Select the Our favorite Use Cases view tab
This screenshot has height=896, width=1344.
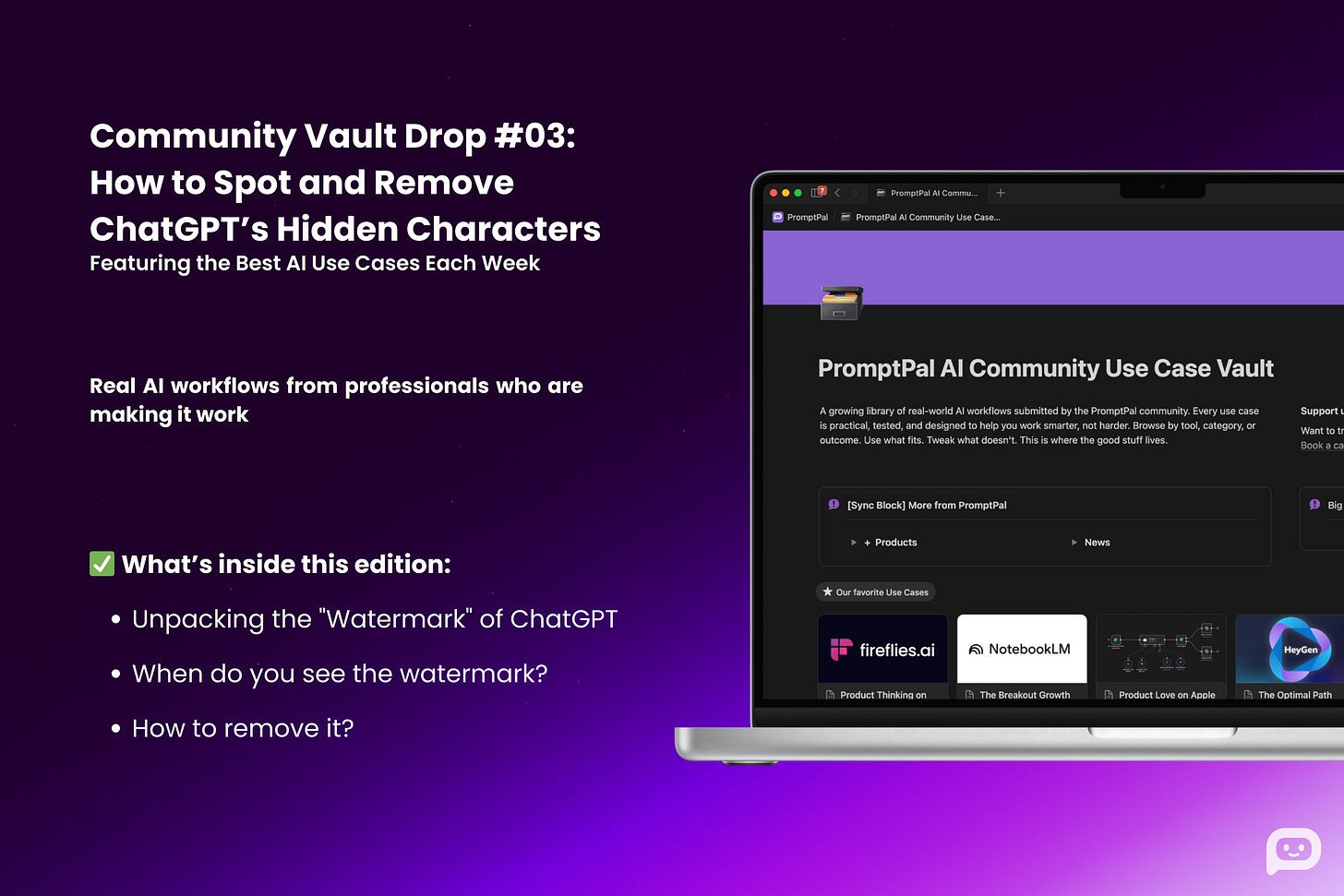point(876,592)
